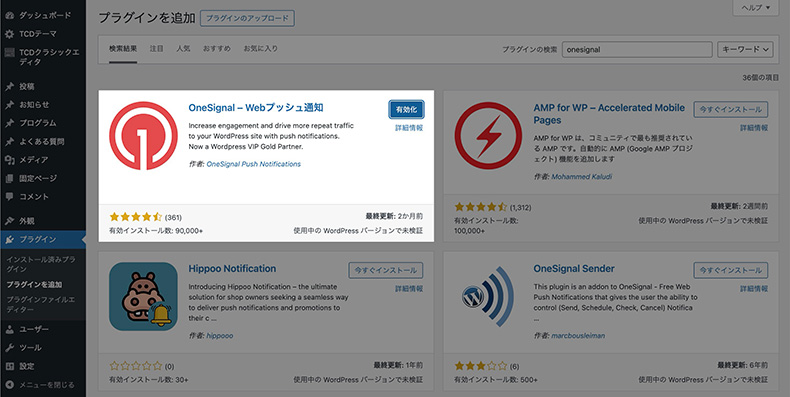Install OneSignal Sender with 今すぐインストール
The image size is (790, 397).
click(x=731, y=270)
